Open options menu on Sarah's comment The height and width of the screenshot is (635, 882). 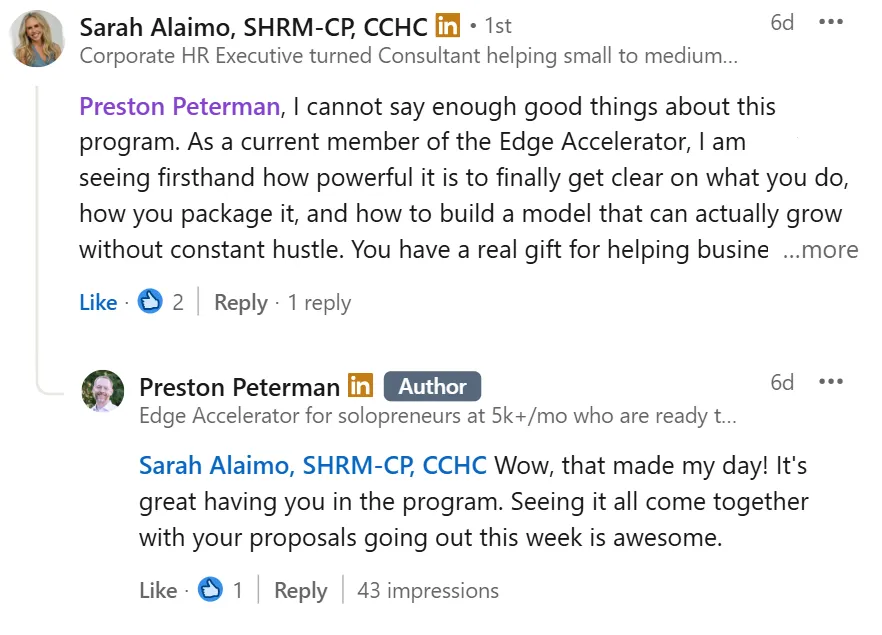[x=830, y=22]
